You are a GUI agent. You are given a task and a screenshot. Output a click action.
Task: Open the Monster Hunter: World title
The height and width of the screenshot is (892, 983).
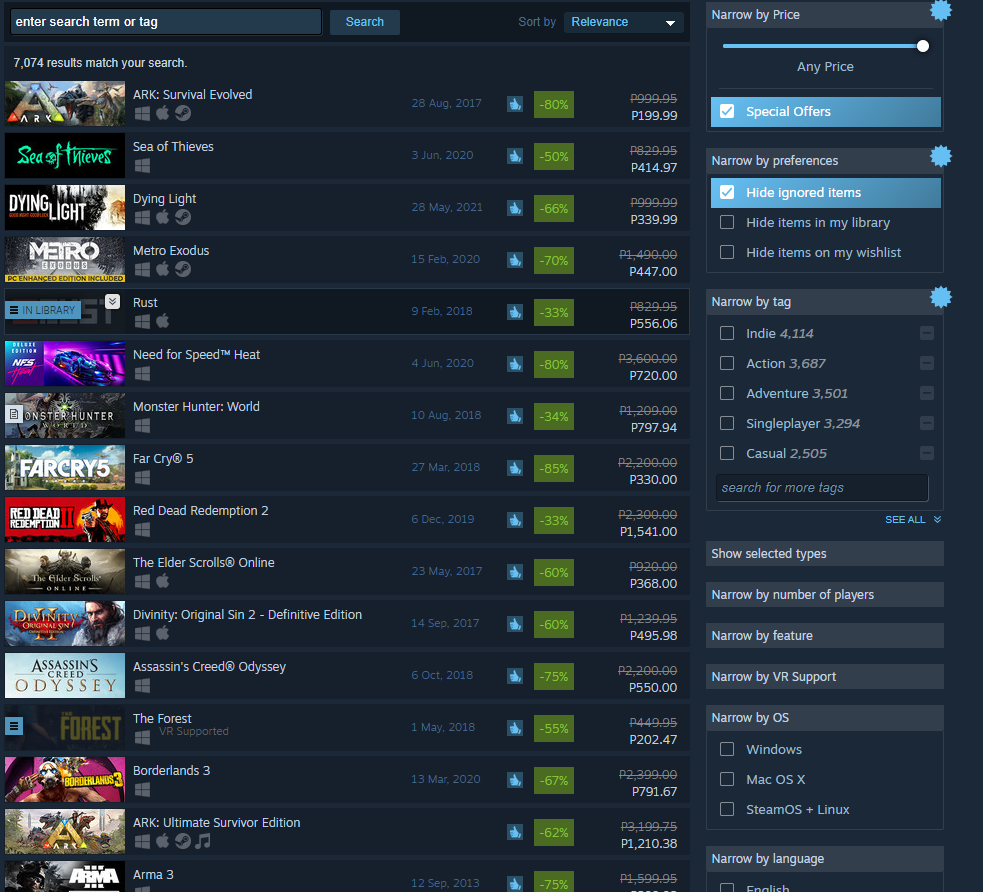tap(196, 407)
